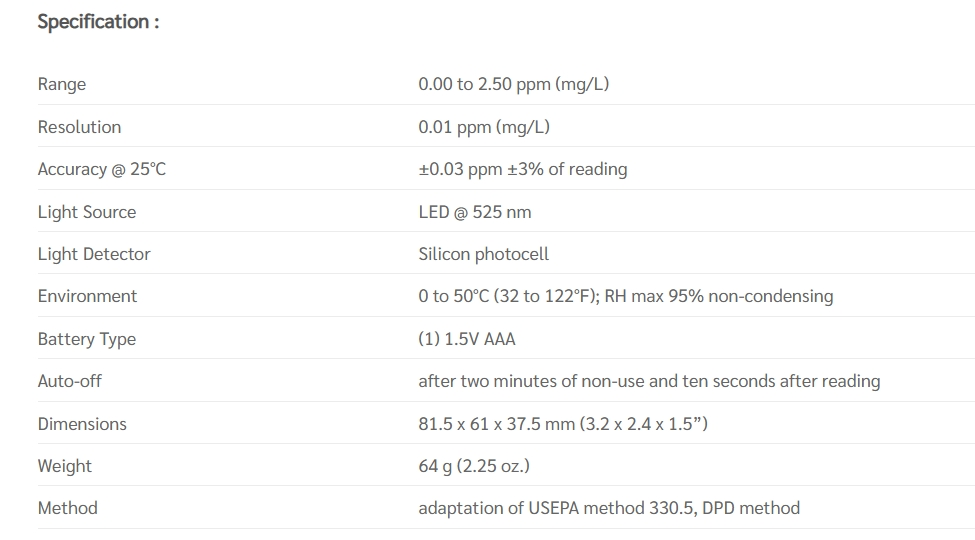Click the Silicon photocell value
Screen dimensions: 975x540
pyautogui.click(x=483, y=254)
